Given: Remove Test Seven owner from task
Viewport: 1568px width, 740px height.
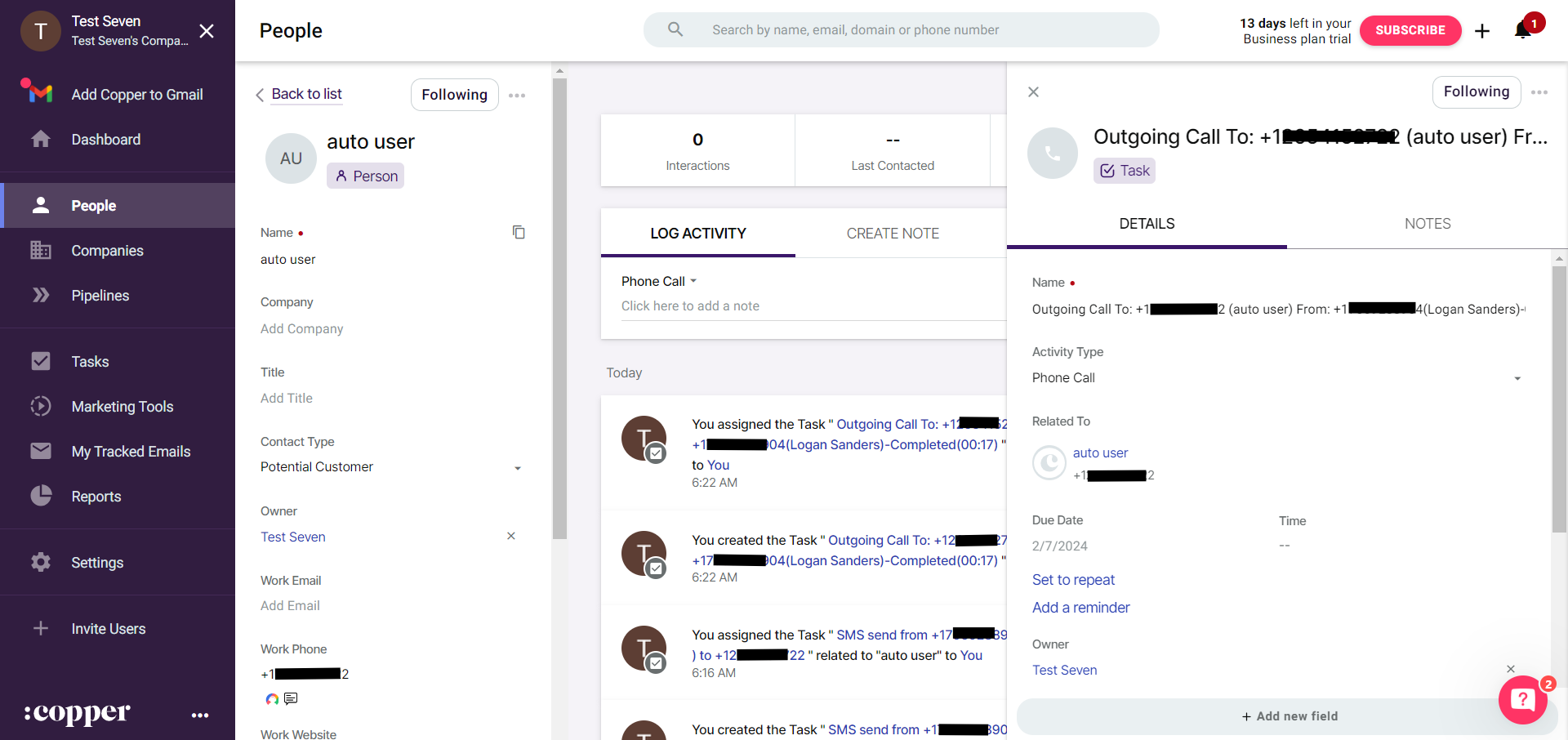Looking at the screenshot, I should 1511,669.
